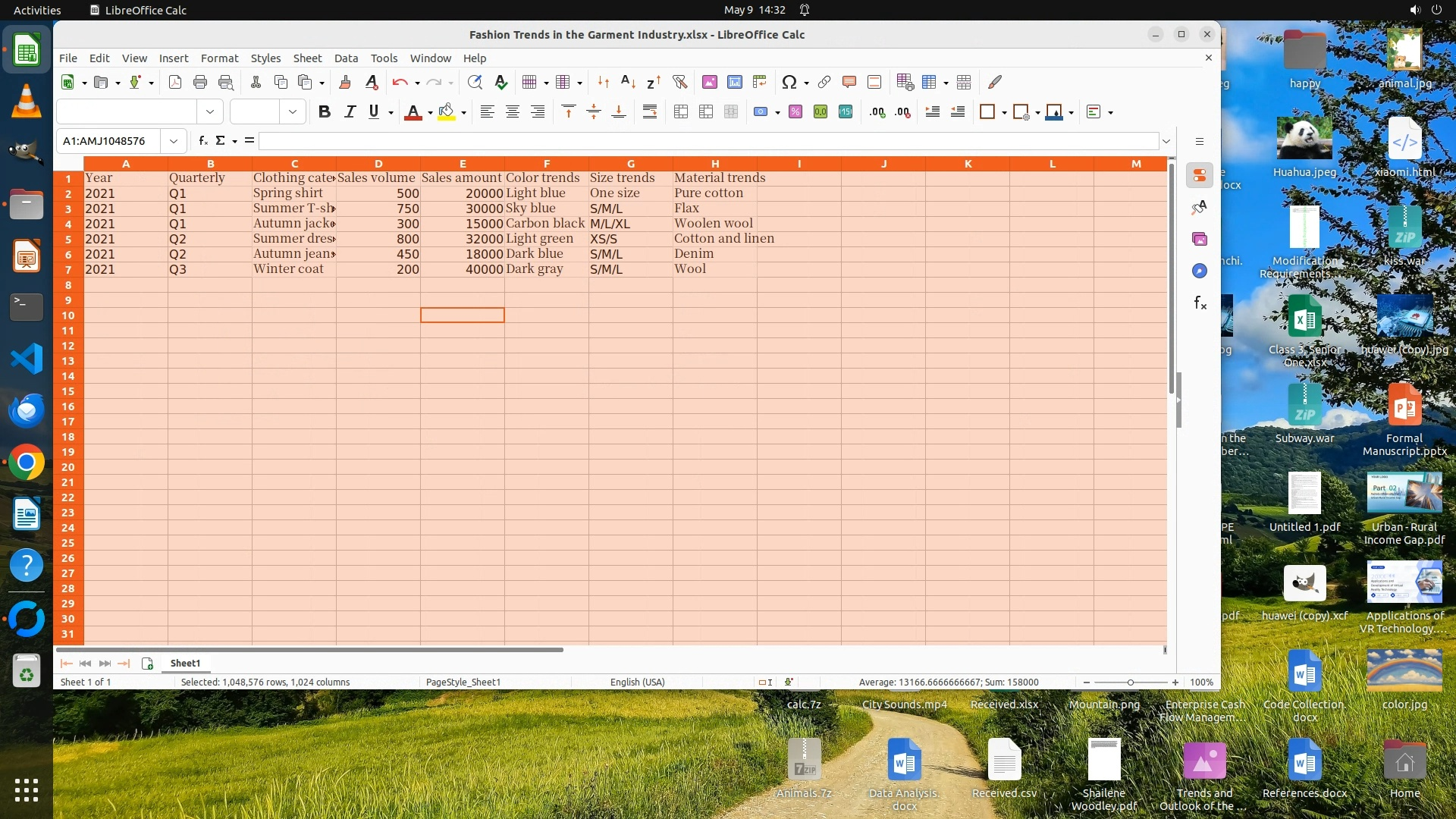Open the Name Box dropdown arrow

(174, 141)
